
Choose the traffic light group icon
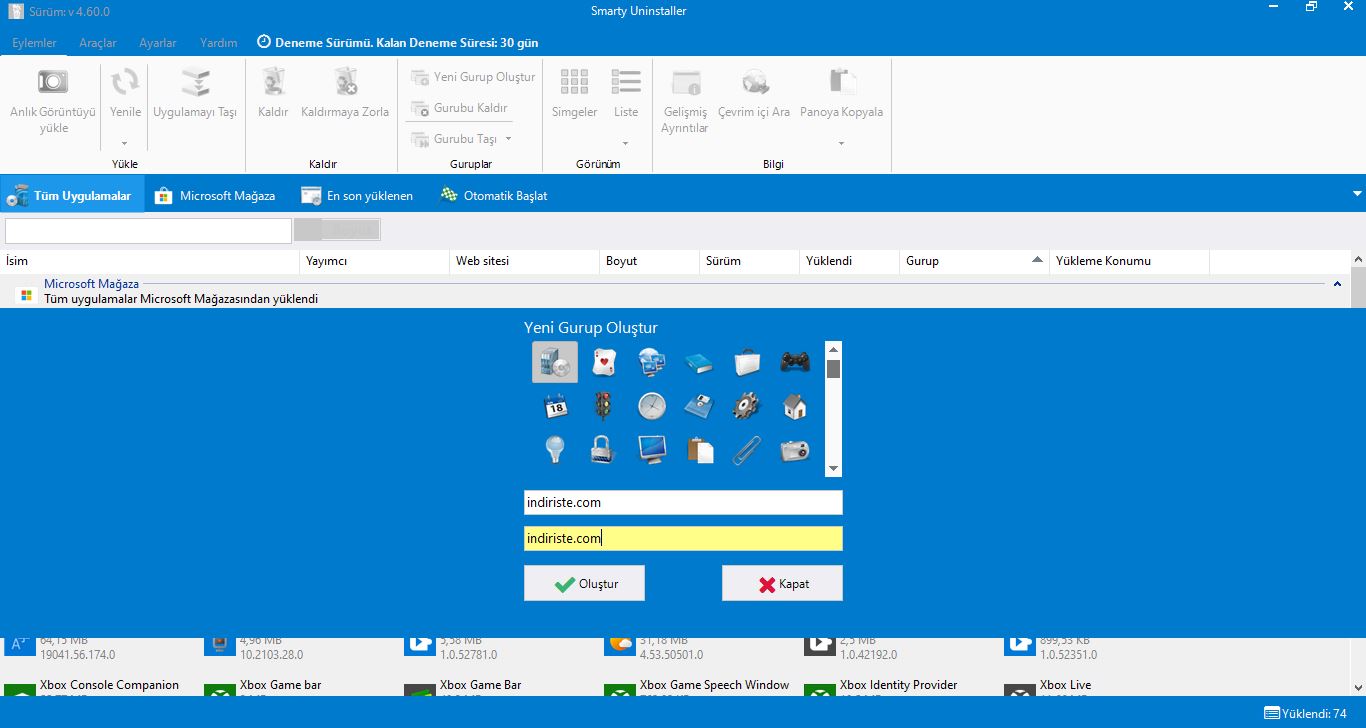603,406
